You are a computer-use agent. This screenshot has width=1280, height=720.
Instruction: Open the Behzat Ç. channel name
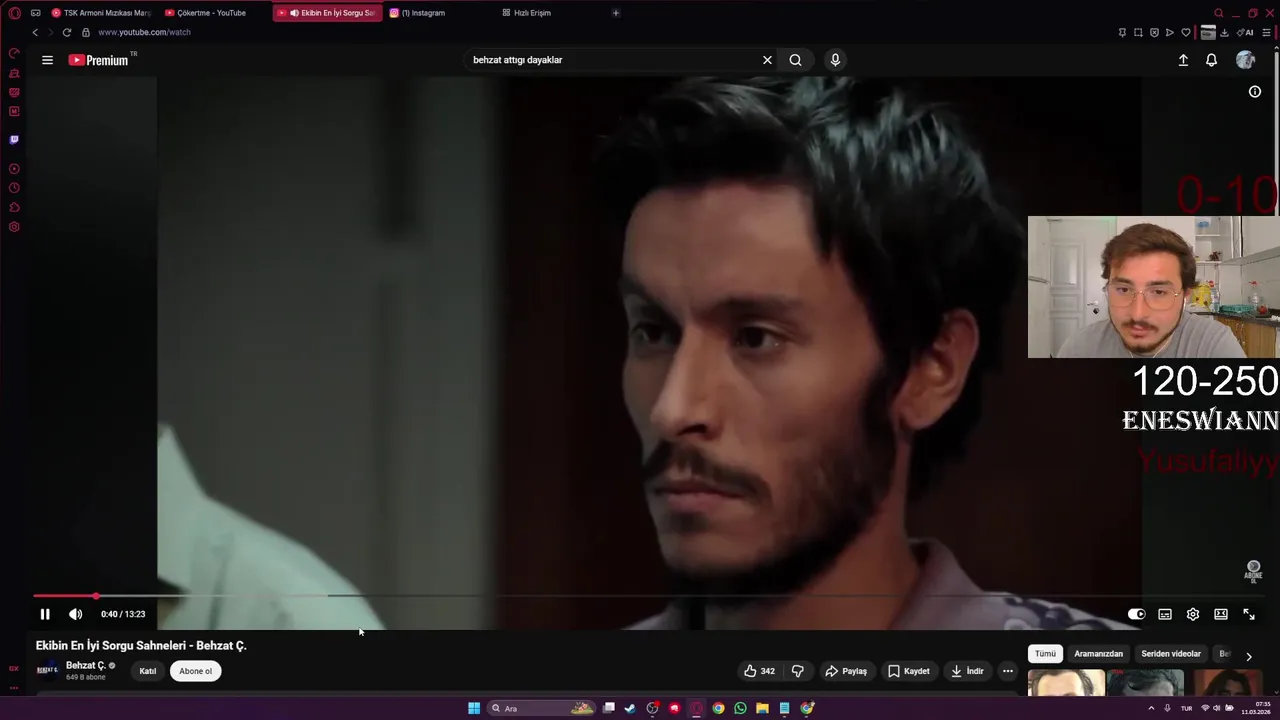(x=85, y=665)
